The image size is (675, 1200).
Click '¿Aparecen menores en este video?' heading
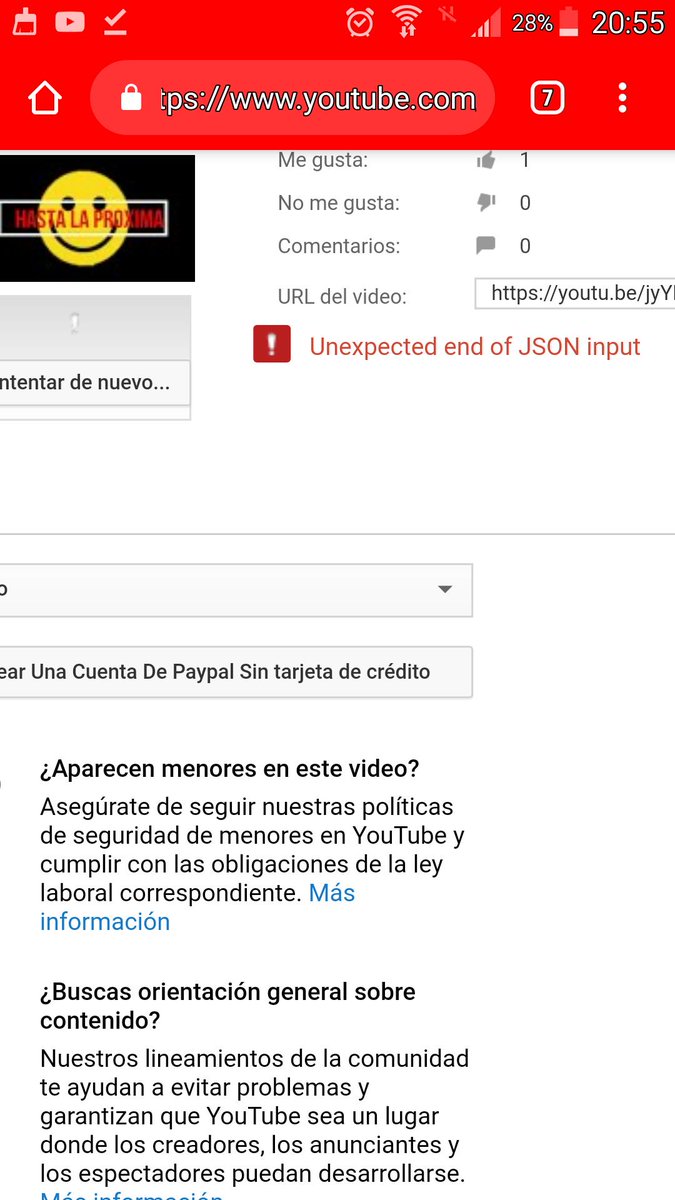(x=230, y=769)
